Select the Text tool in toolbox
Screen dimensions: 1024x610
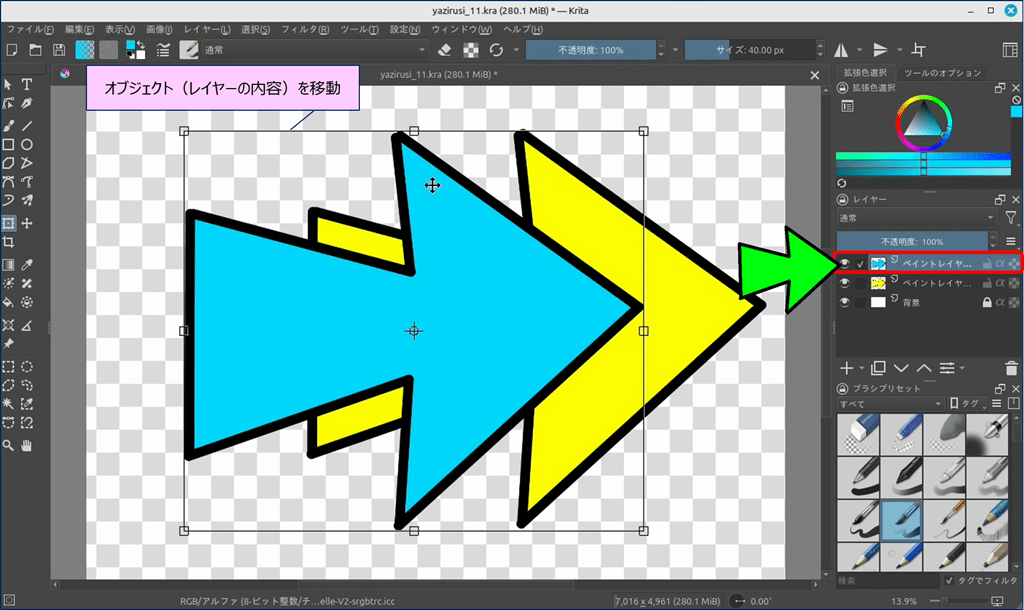pyautogui.click(x=27, y=84)
